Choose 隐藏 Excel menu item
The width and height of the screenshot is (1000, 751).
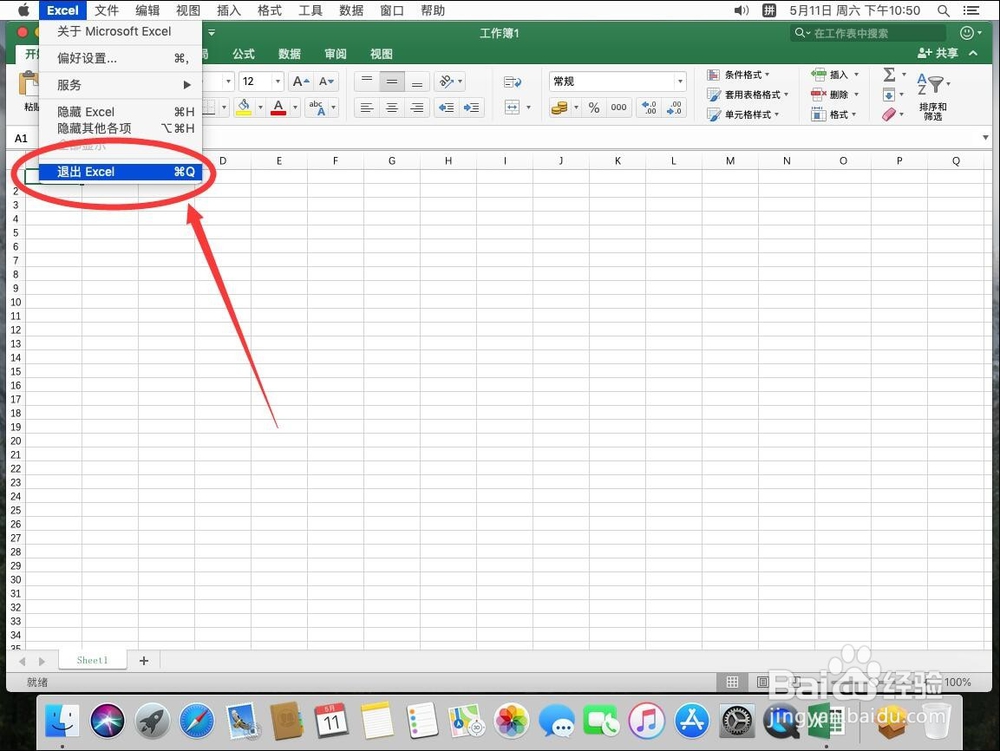[121, 112]
